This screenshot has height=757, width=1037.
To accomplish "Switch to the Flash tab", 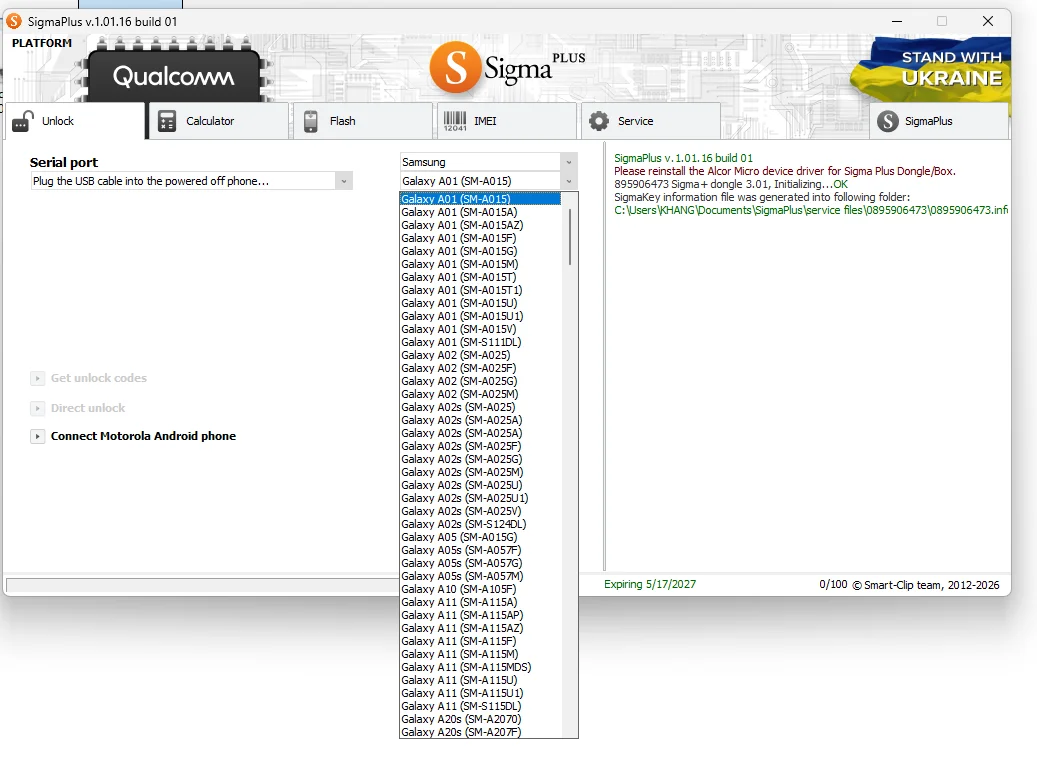I will click(x=363, y=121).
